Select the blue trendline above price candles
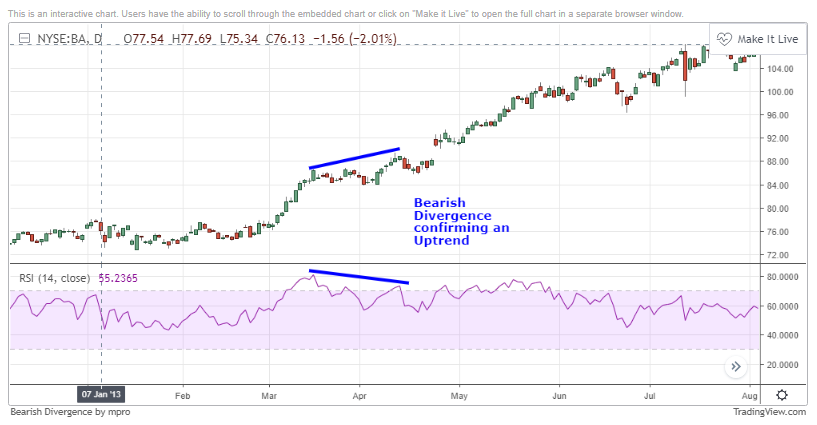The height and width of the screenshot is (425, 817). [x=354, y=158]
